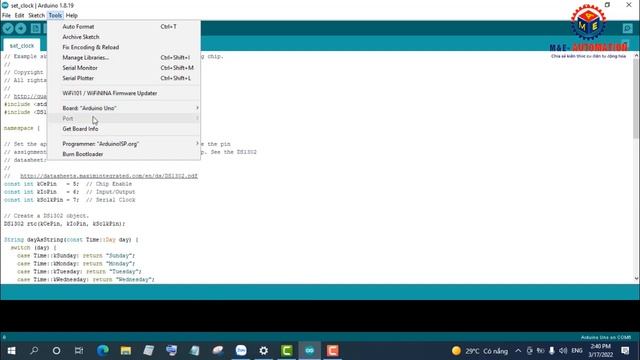Open the volume speaker tray icon
The height and width of the screenshot is (360, 640).
coord(563,351)
